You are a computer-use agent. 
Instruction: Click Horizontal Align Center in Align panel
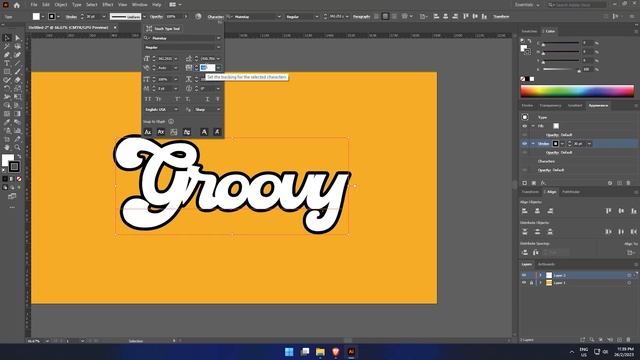pos(537,211)
